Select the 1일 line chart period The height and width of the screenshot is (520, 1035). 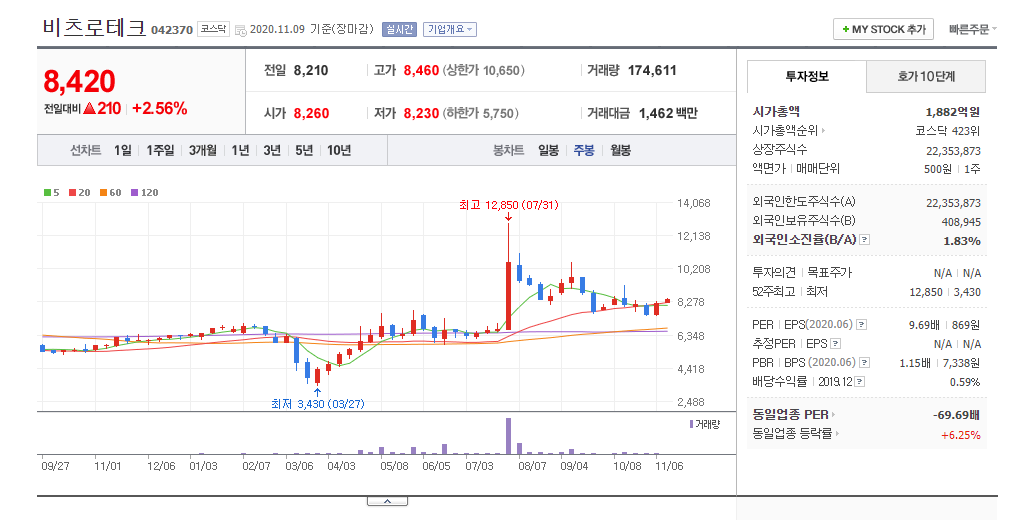pos(123,150)
